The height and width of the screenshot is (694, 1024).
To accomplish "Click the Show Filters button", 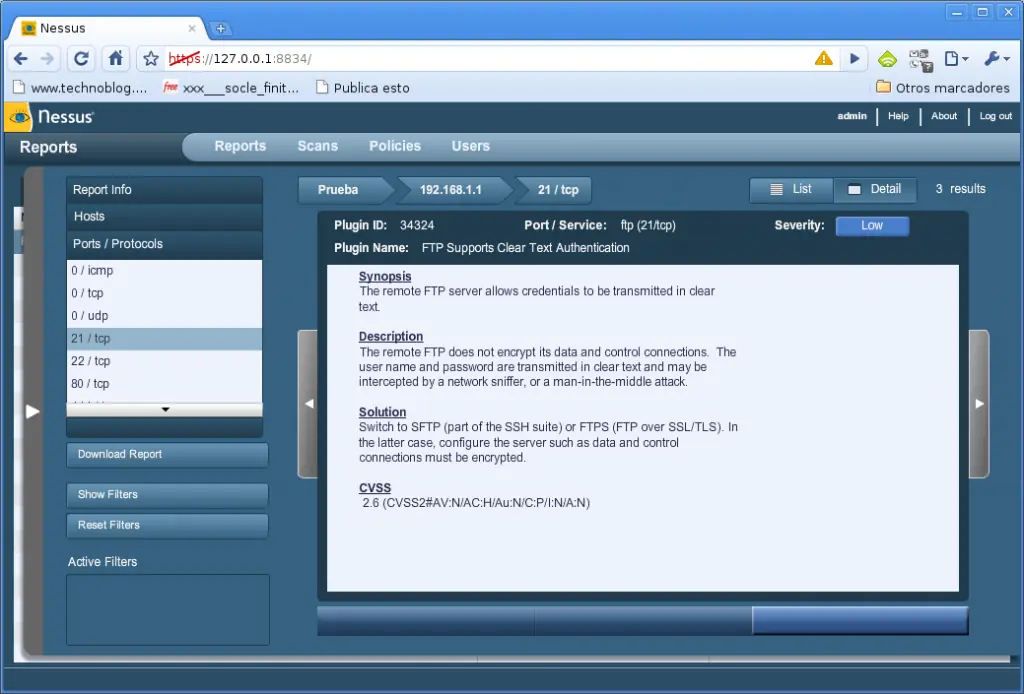I will coord(167,495).
